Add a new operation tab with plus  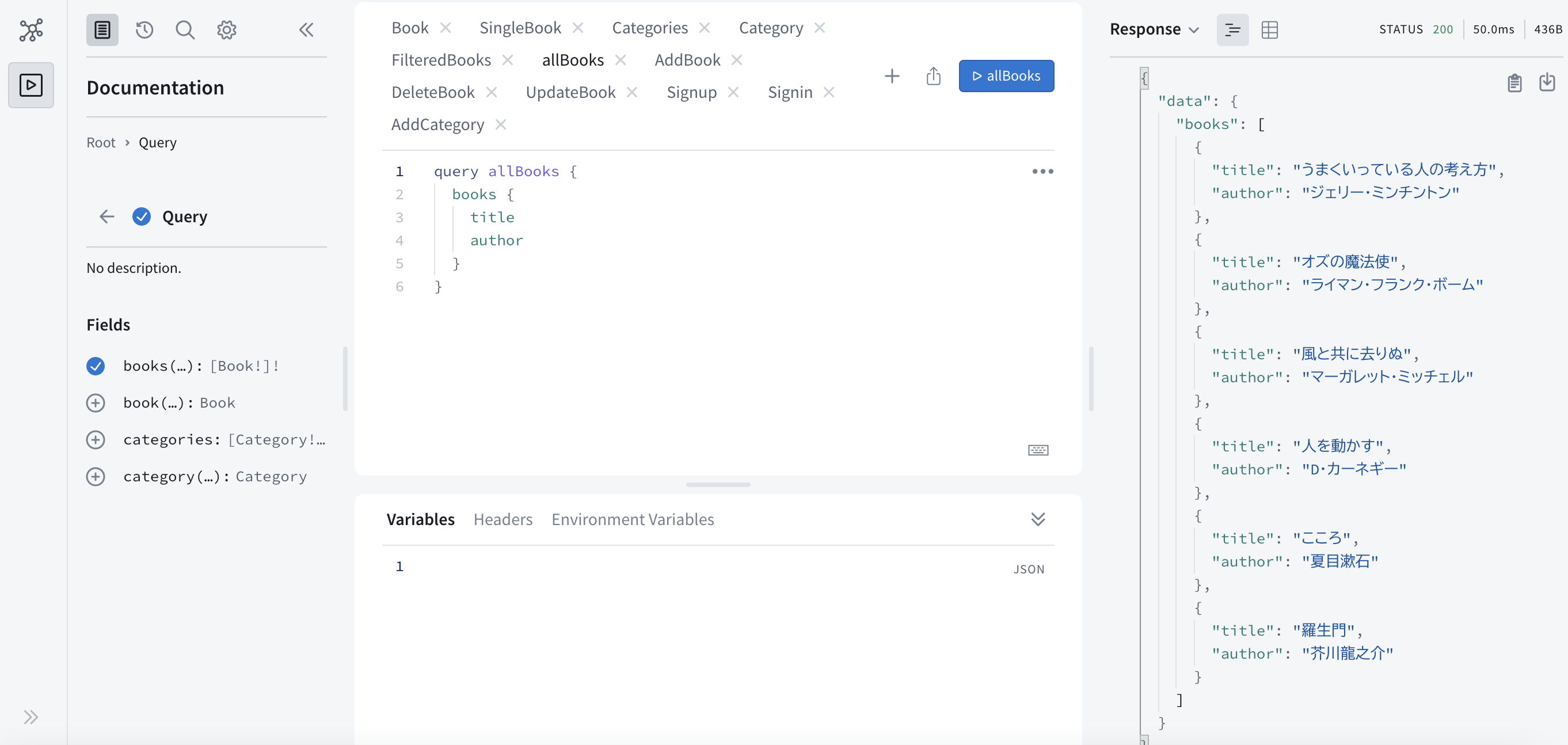tap(892, 76)
